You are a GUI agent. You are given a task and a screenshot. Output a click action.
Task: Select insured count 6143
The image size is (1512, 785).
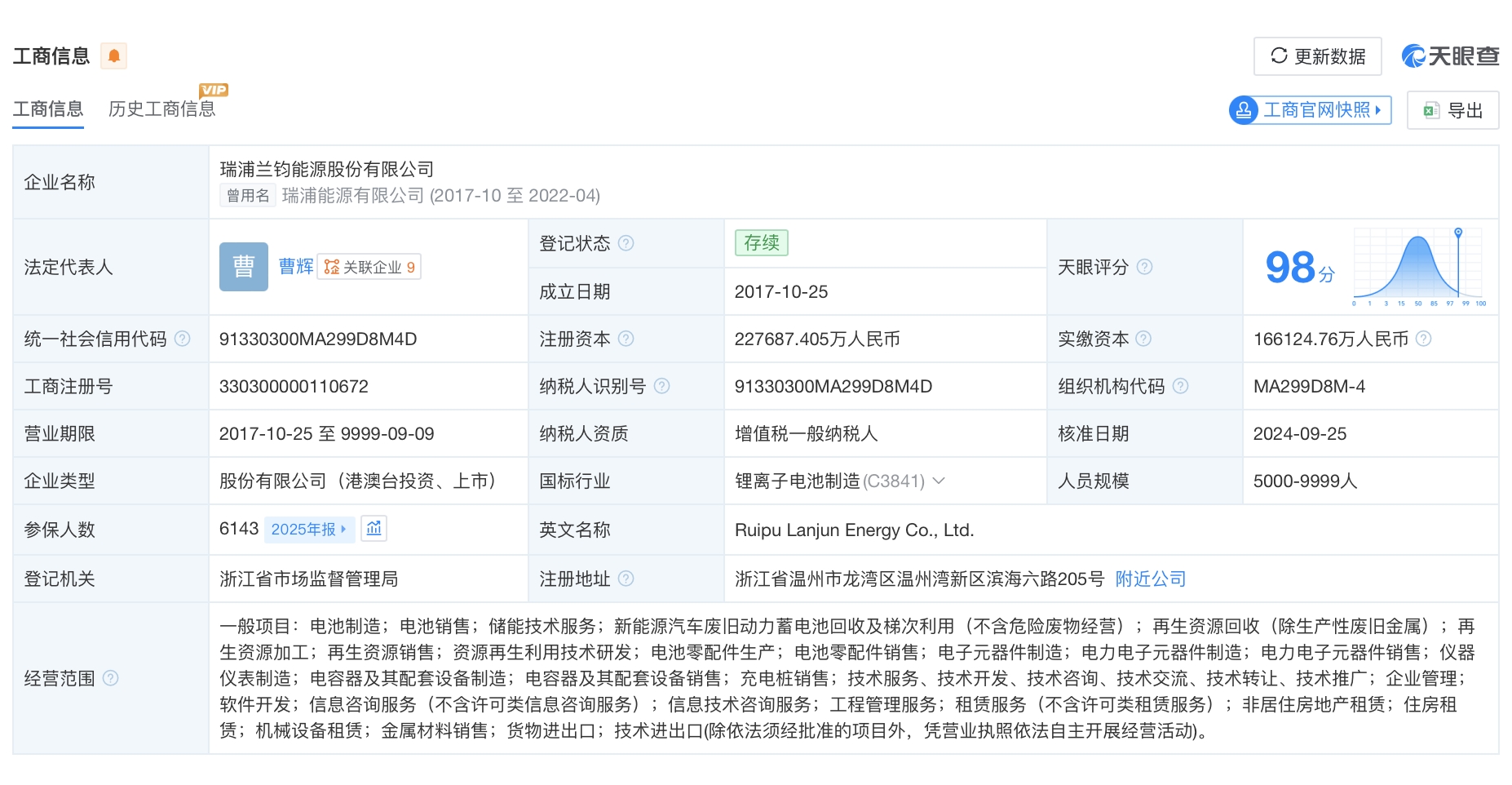[x=239, y=529]
